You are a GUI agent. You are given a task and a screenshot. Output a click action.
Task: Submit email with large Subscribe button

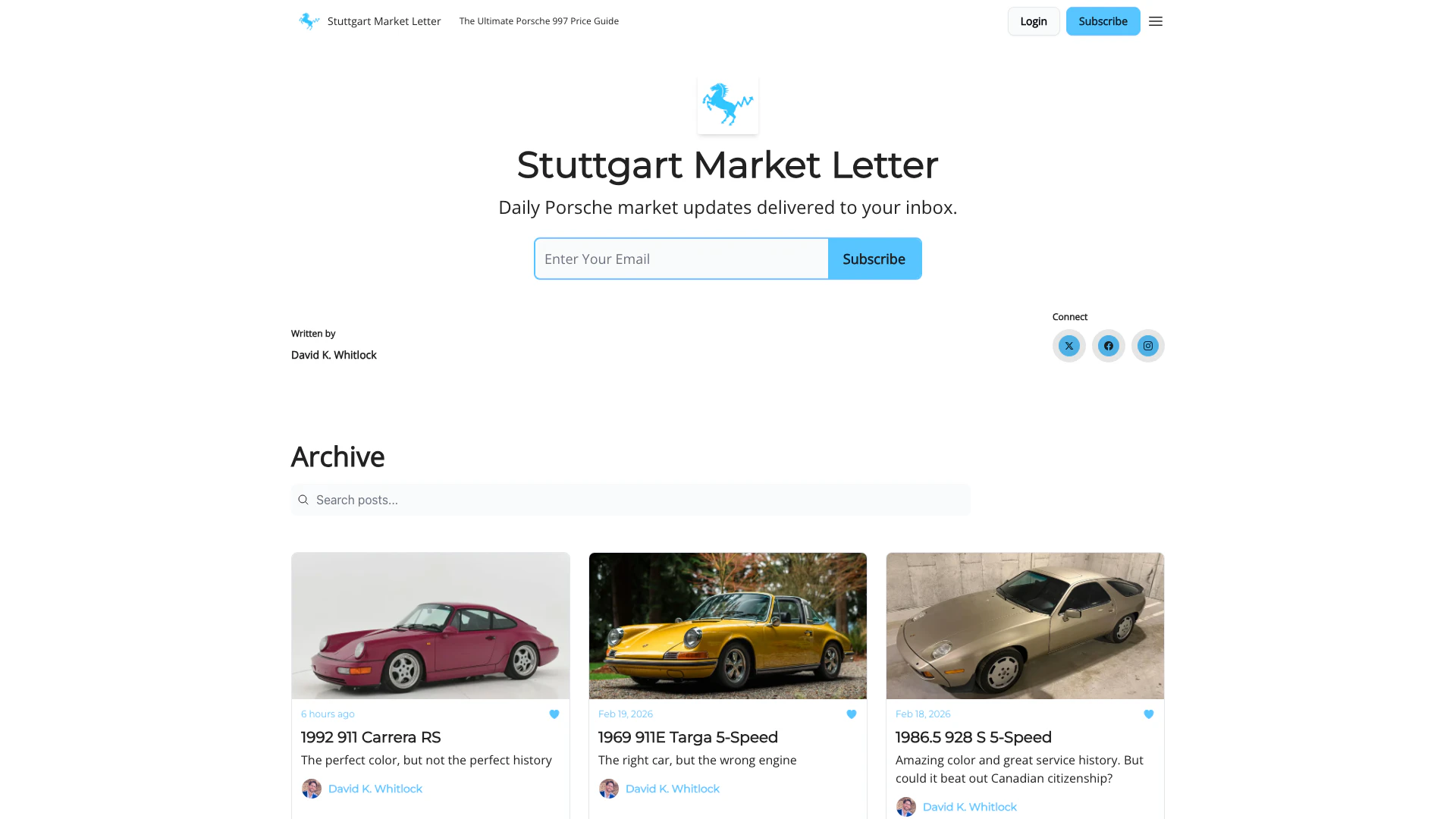pos(874,259)
